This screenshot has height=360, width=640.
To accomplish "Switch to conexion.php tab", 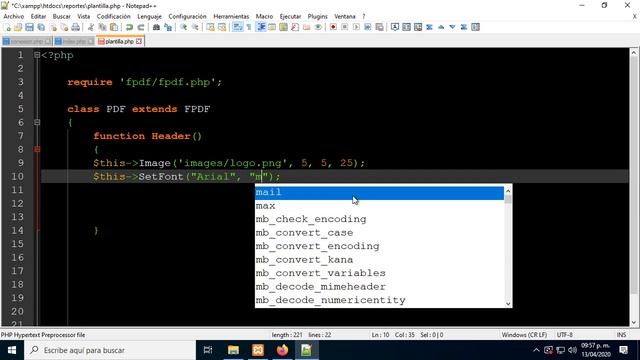I will [x=27, y=42].
